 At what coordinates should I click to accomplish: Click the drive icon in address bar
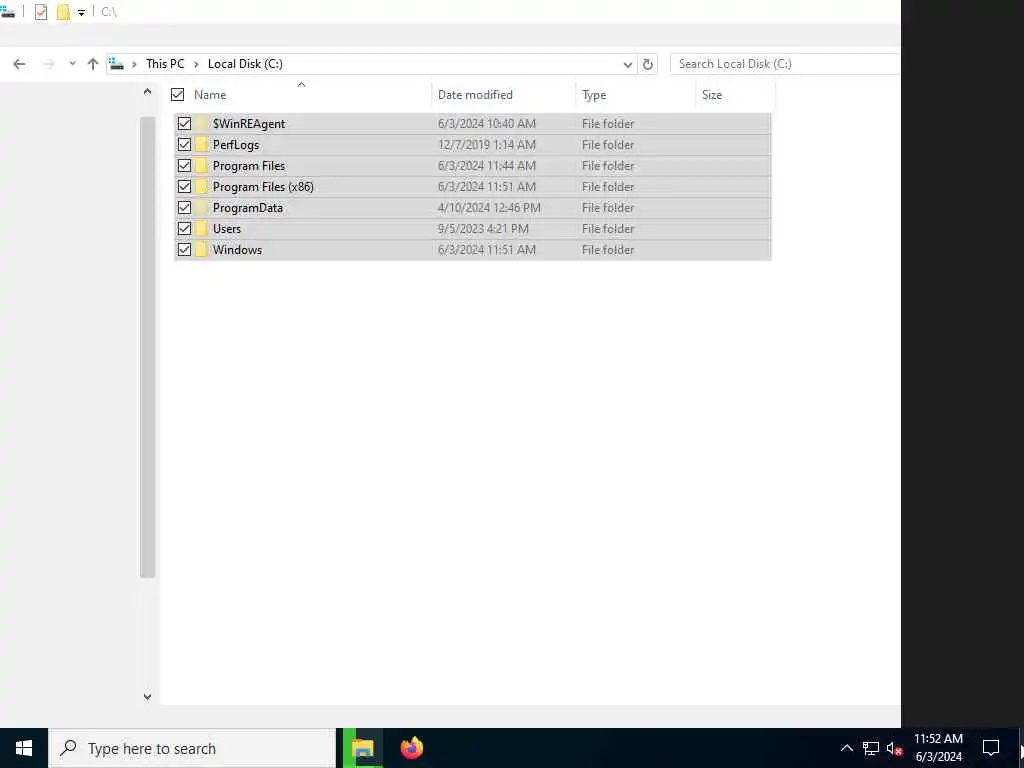click(x=117, y=64)
